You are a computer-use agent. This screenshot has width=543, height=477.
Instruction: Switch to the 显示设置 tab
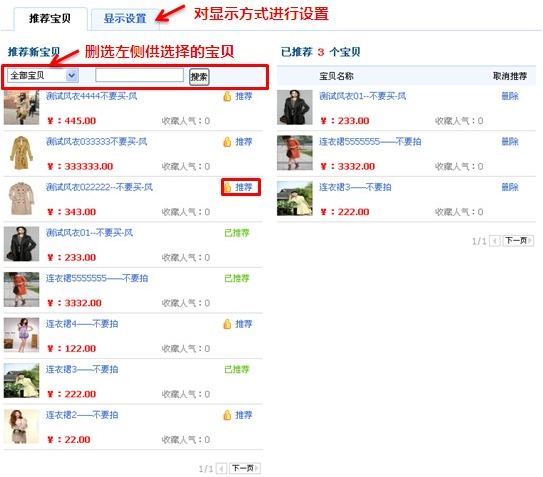(125, 18)
